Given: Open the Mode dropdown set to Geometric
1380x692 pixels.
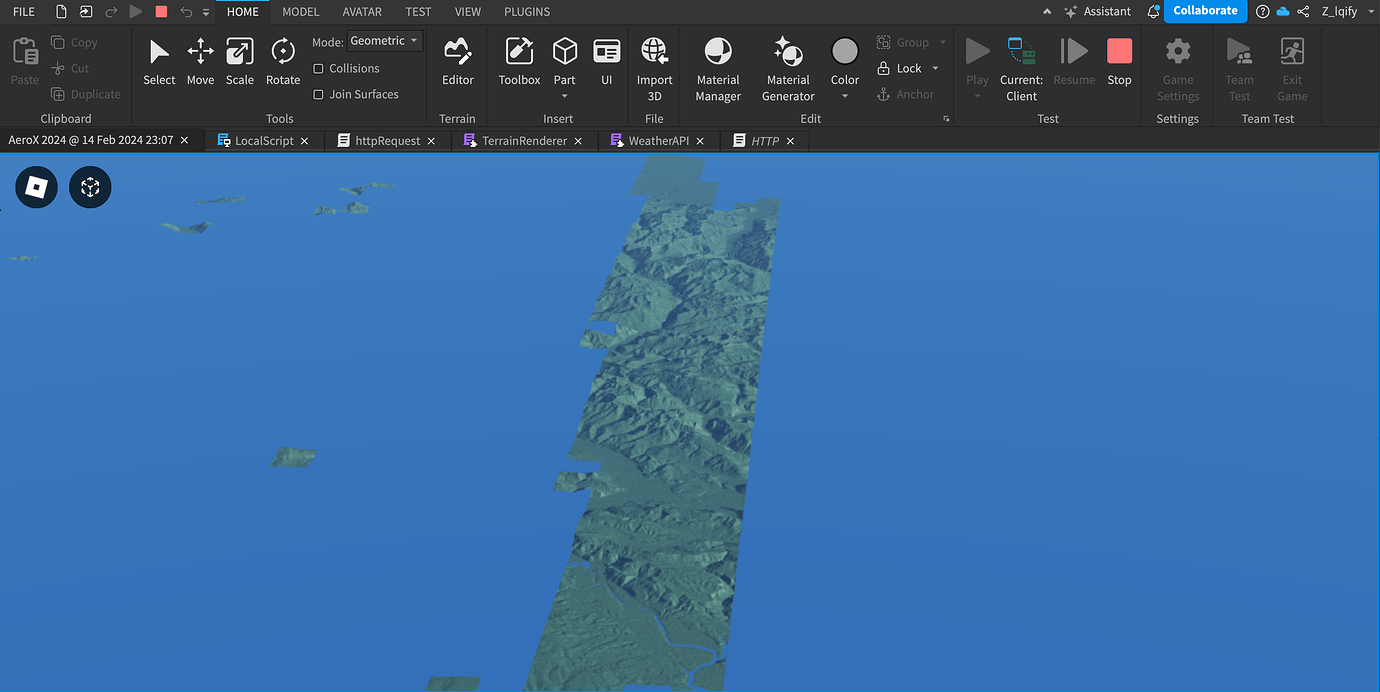Looking at the screenshot, I should [383, 40].
